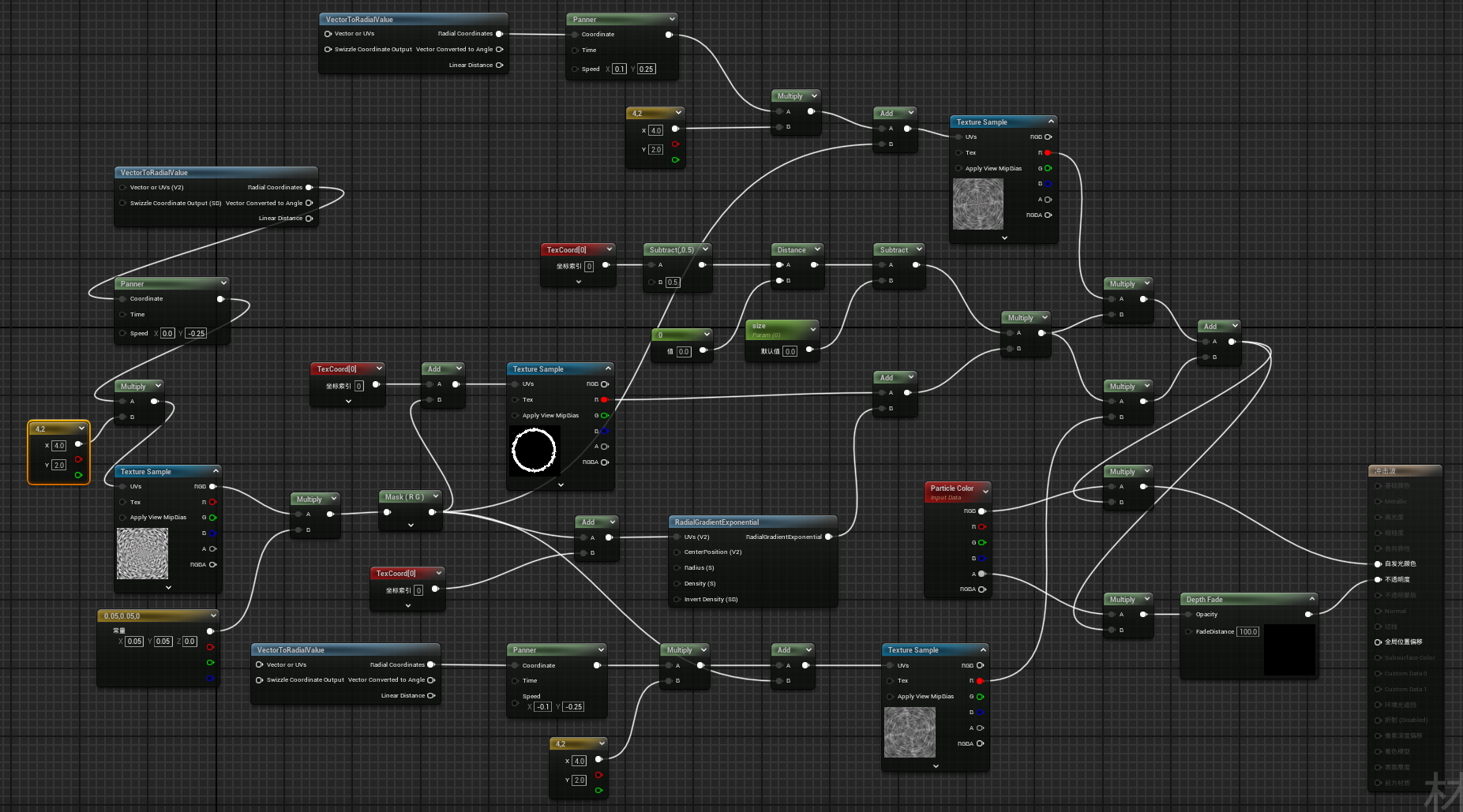Click Particle Color green G output pin
This screenshot has width=1463, height=812.
click(x=982, y=542)
